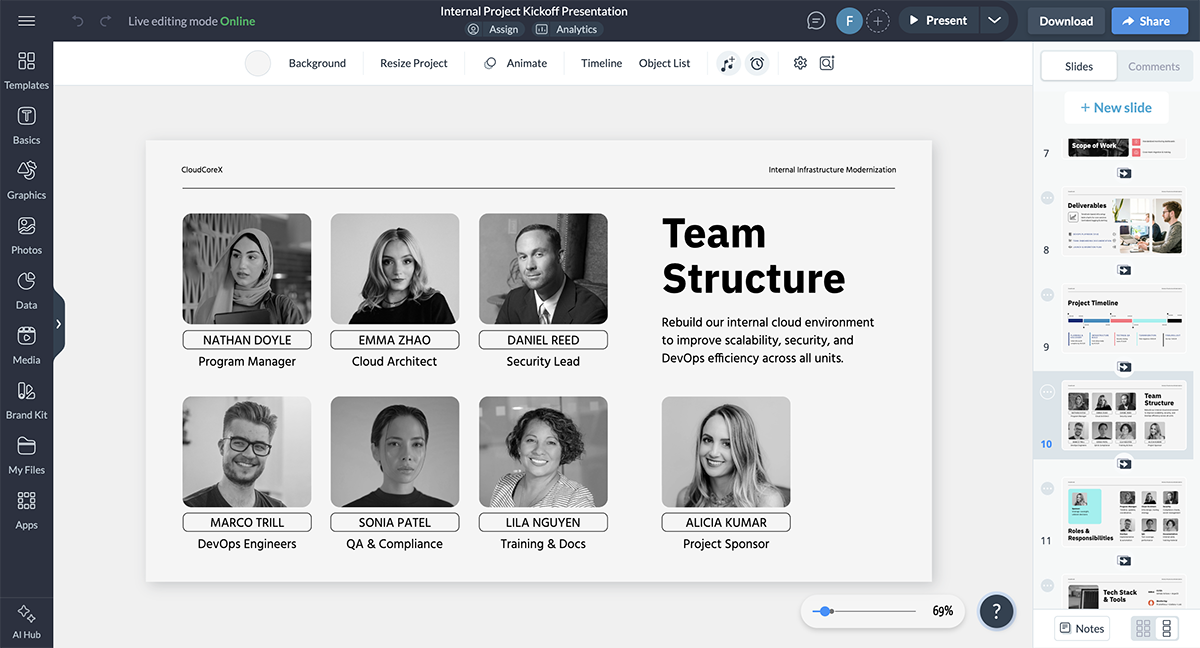Image resolution: width=1200 pixels, height=648 pixels.
Task: Click the Download button
Action: coord(1065,21)
